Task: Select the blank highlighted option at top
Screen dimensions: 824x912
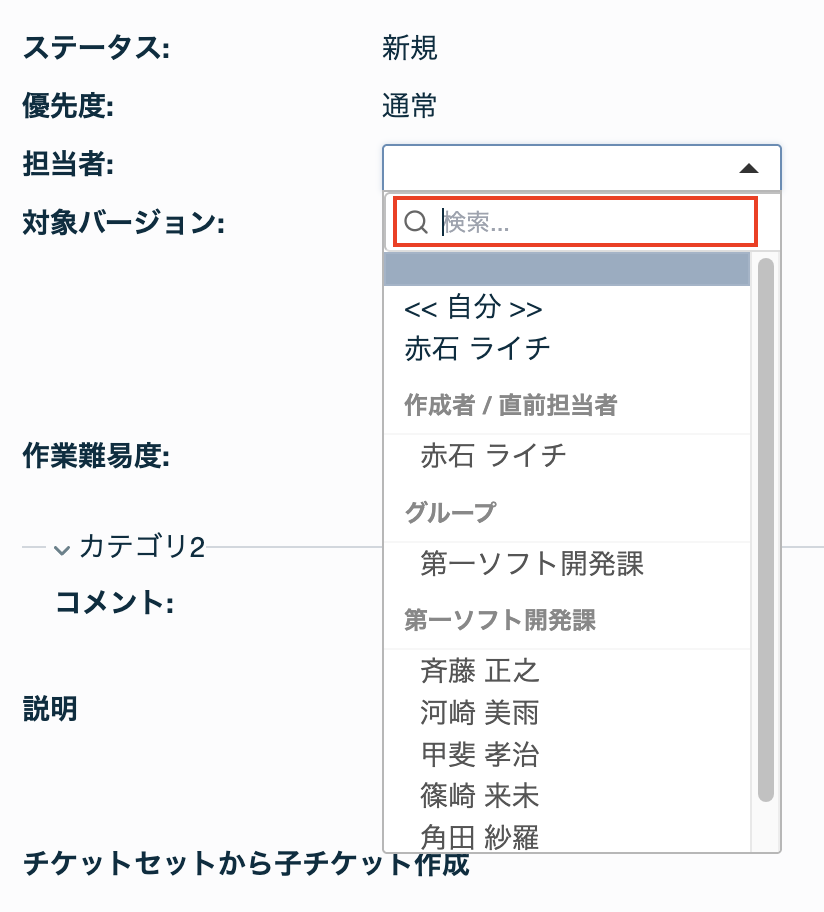Action: tap(567, 270)
